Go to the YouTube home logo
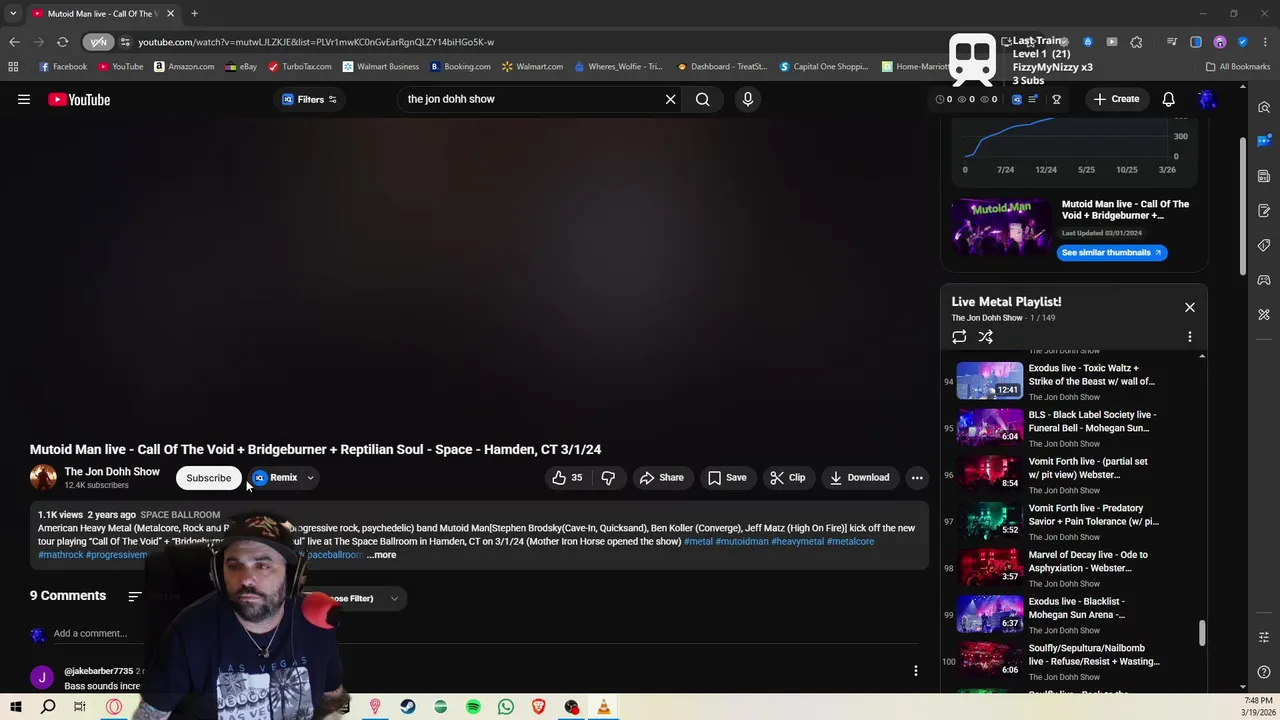The height and width of the screenshot is (720, 1280). click(x=79, y=99)
